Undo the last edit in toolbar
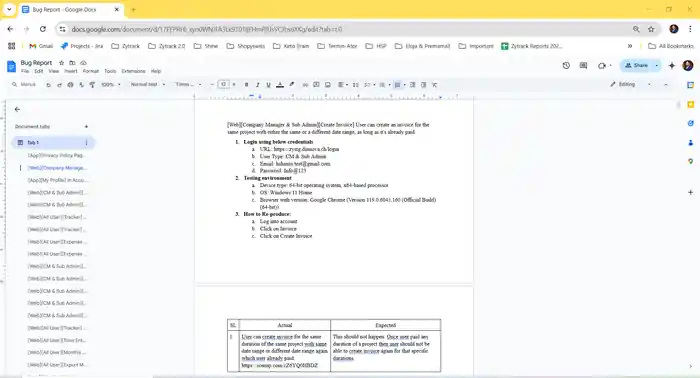The image size is (700, 378). coord(48,85)
